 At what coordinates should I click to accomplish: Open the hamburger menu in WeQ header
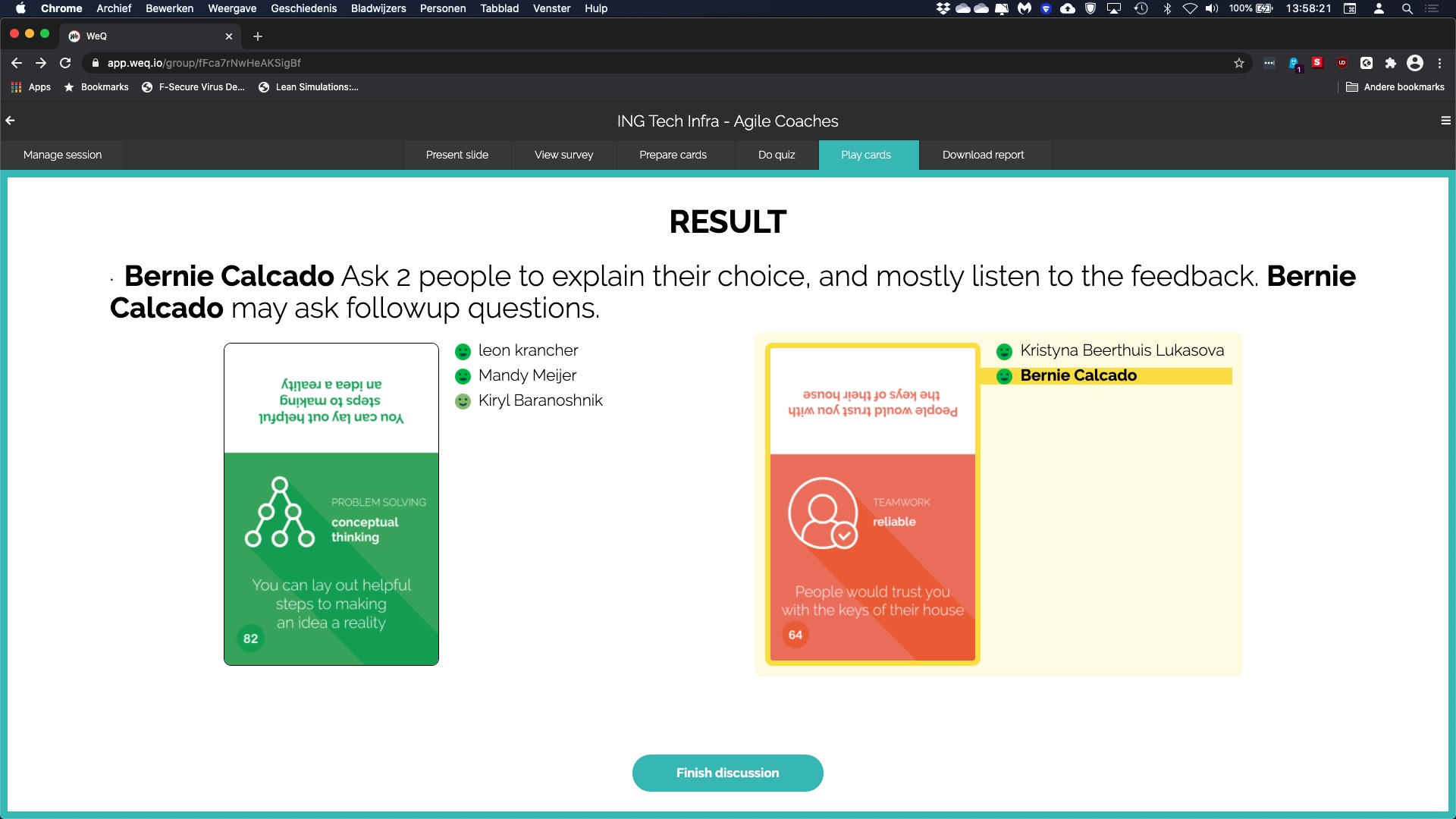coord(1445,121)
